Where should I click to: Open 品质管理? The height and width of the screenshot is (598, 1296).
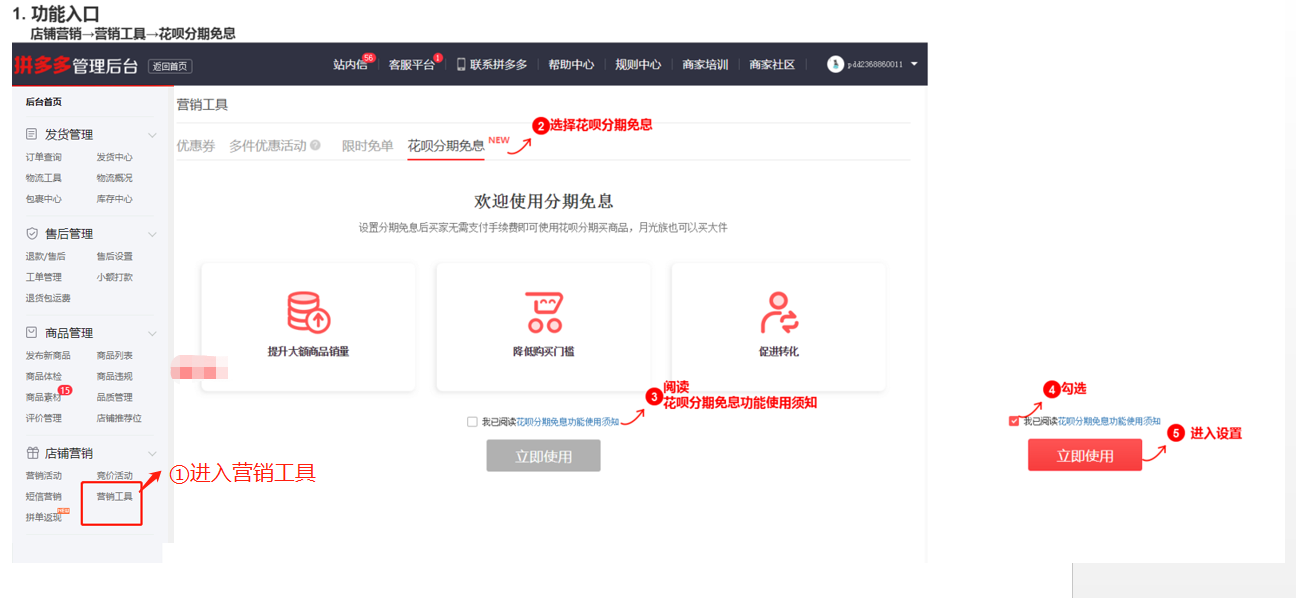coord(114,397)
